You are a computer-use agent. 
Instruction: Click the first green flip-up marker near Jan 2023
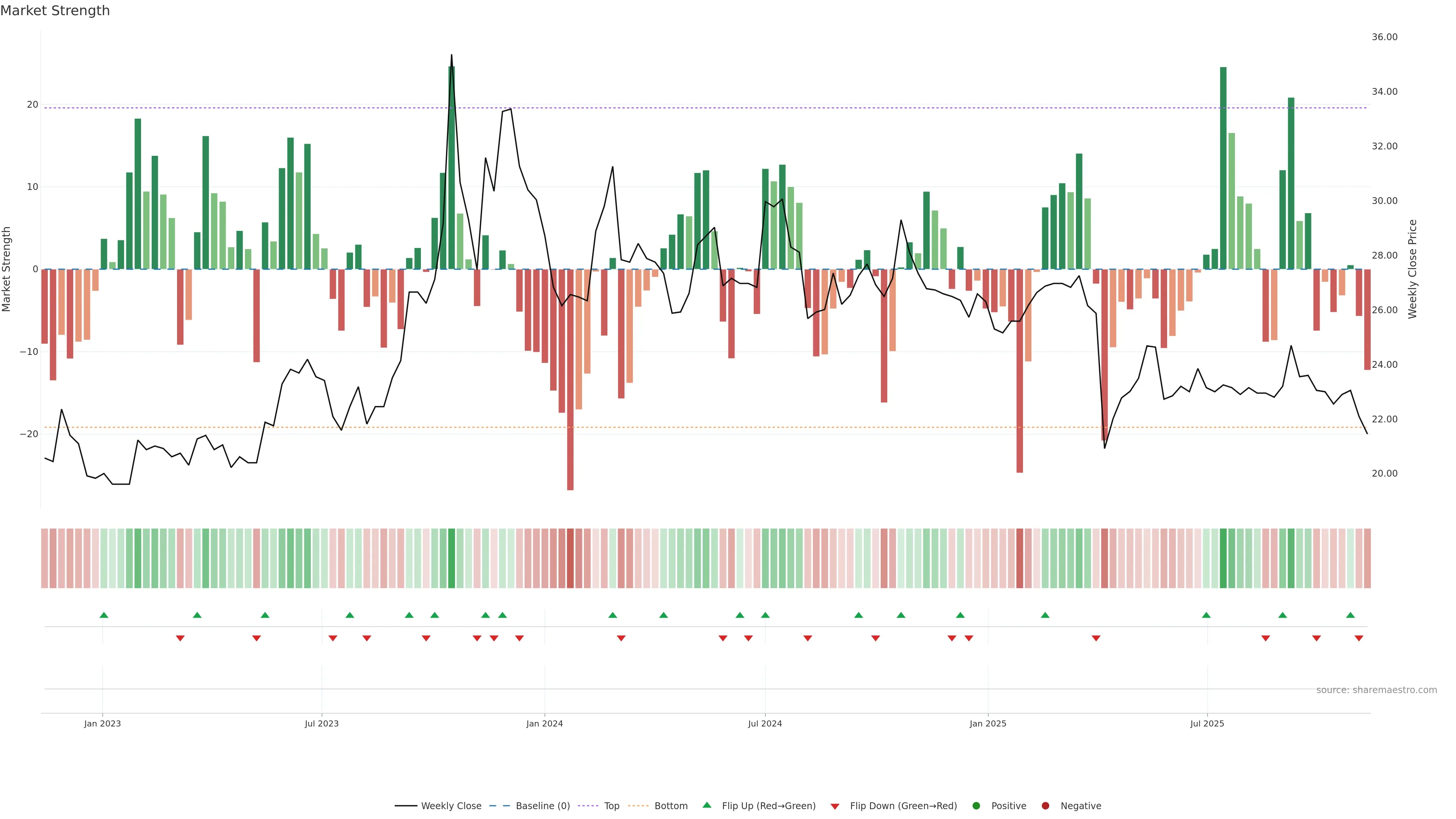(104, 615)
